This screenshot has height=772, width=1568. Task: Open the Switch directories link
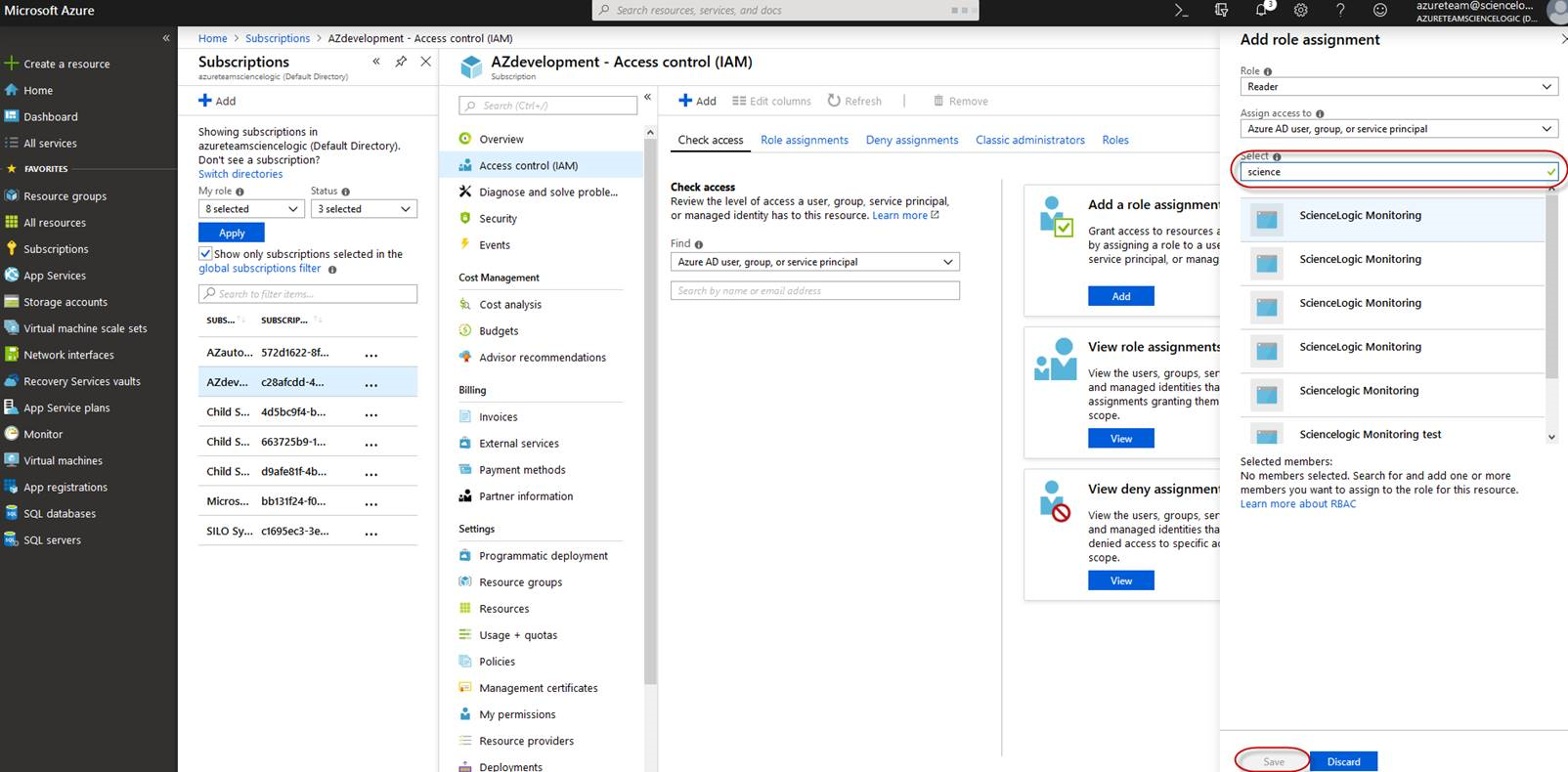(x=240, y=174)
